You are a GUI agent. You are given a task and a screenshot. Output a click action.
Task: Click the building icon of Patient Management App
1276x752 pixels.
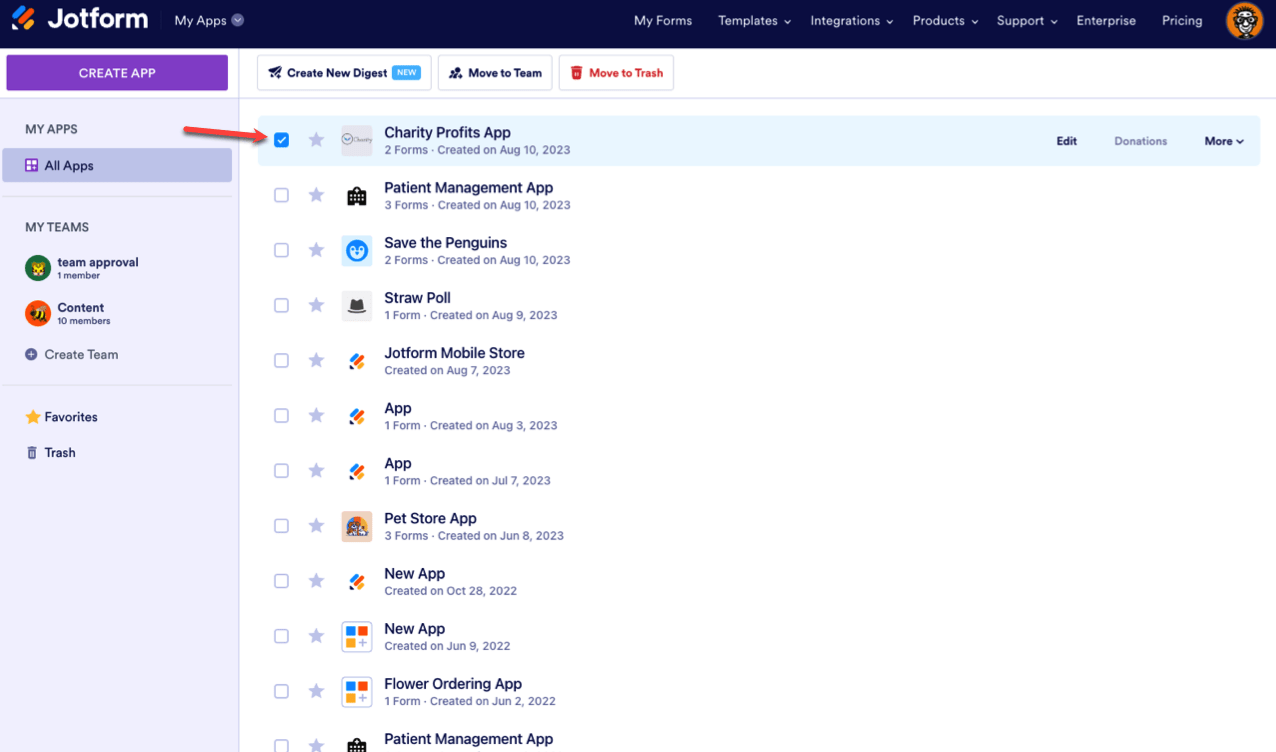click(x=357, y=196)
